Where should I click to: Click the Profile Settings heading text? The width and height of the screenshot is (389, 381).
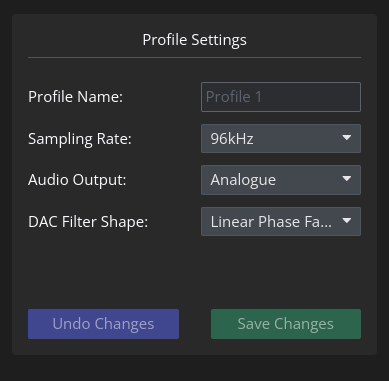195,40
